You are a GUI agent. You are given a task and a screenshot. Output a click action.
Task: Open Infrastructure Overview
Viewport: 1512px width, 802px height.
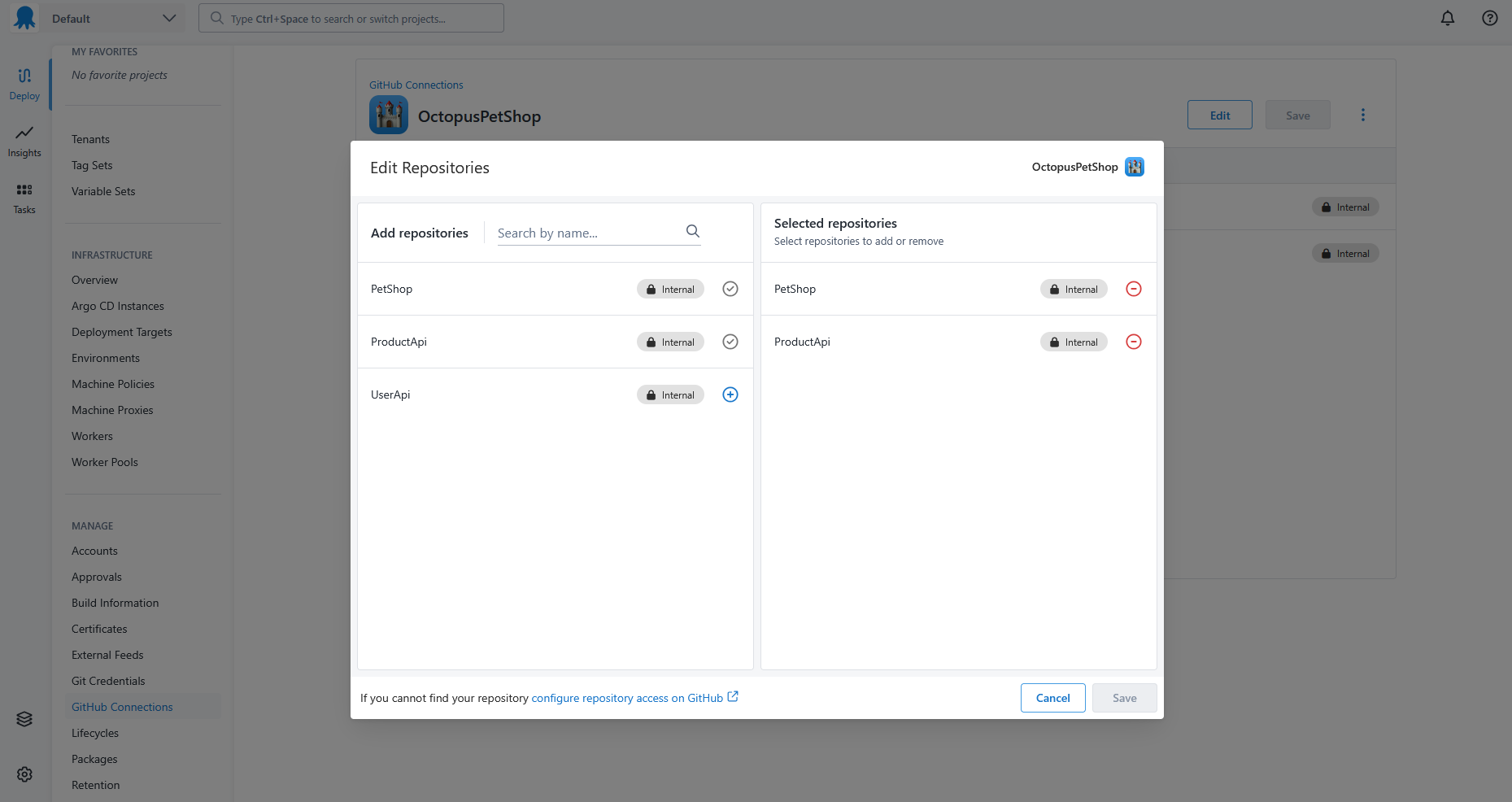[94, 280]
